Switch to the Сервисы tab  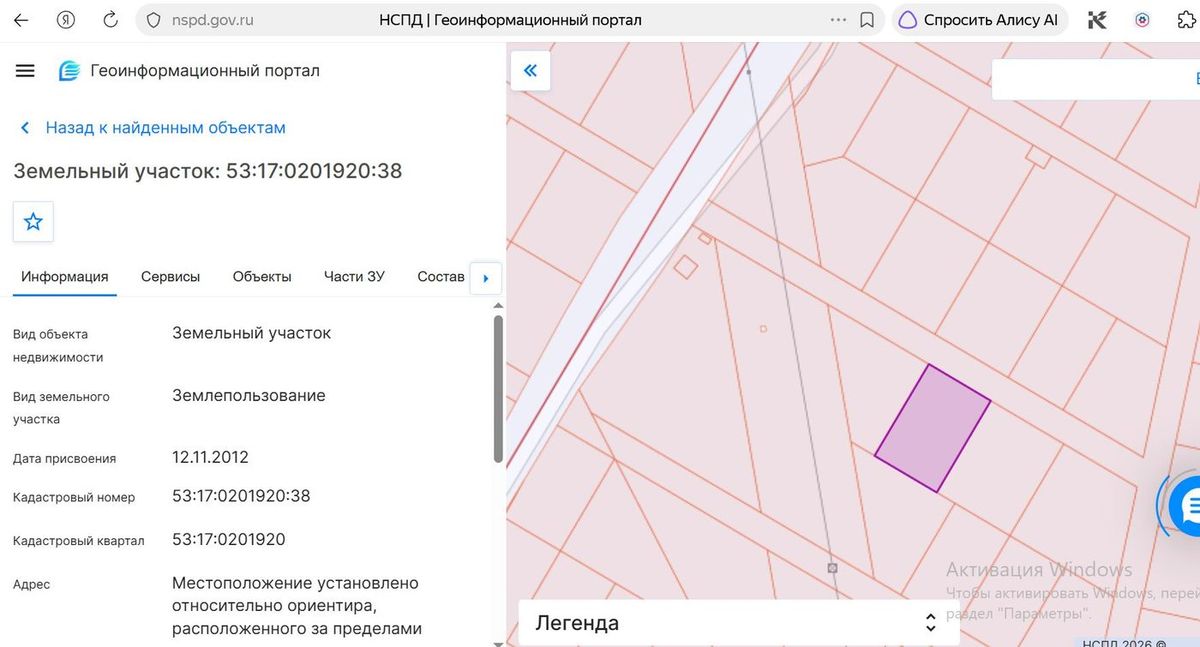[x=170, y=277]
